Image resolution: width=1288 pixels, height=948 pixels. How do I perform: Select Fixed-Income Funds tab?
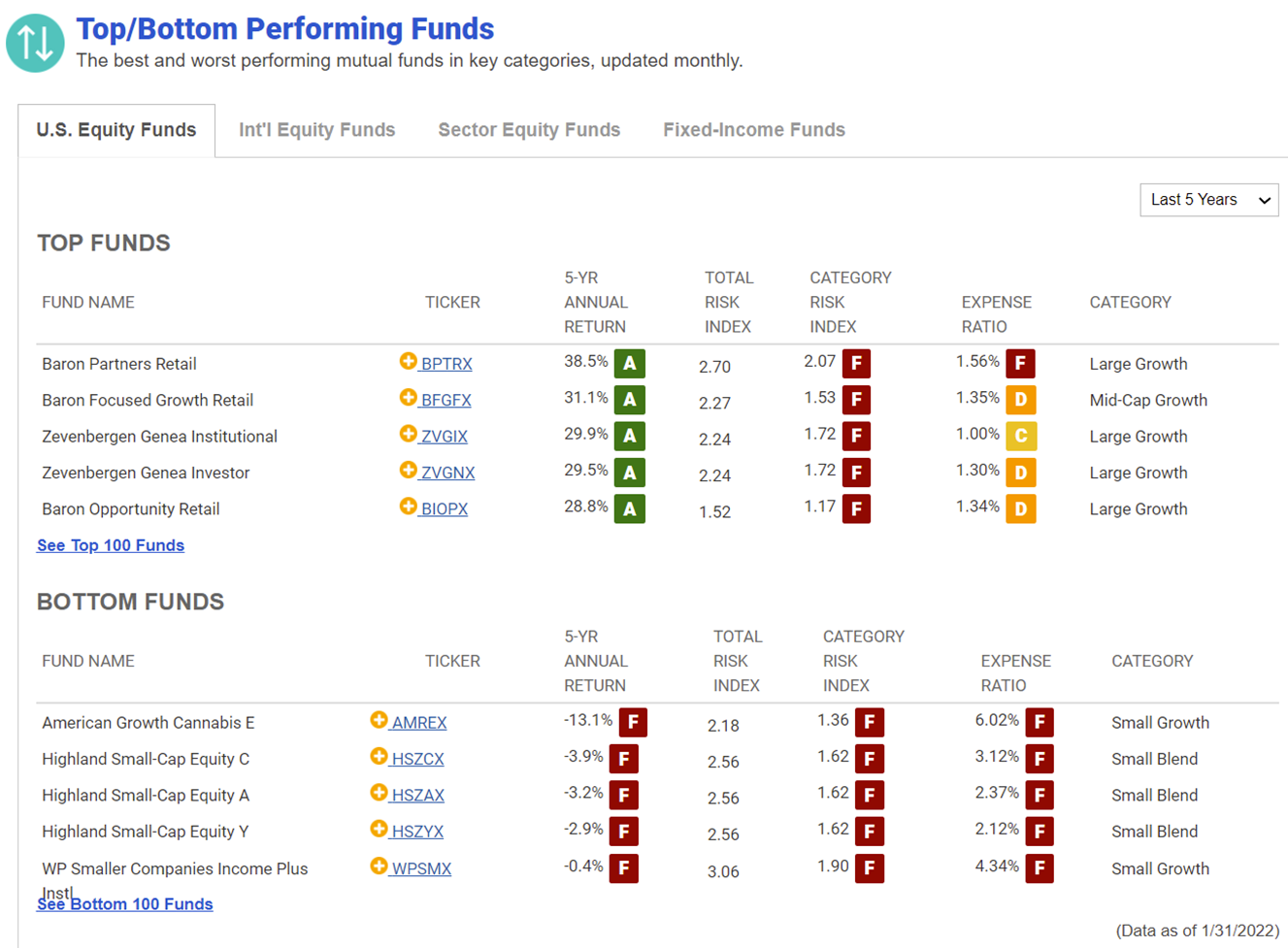tap(754, 130)
